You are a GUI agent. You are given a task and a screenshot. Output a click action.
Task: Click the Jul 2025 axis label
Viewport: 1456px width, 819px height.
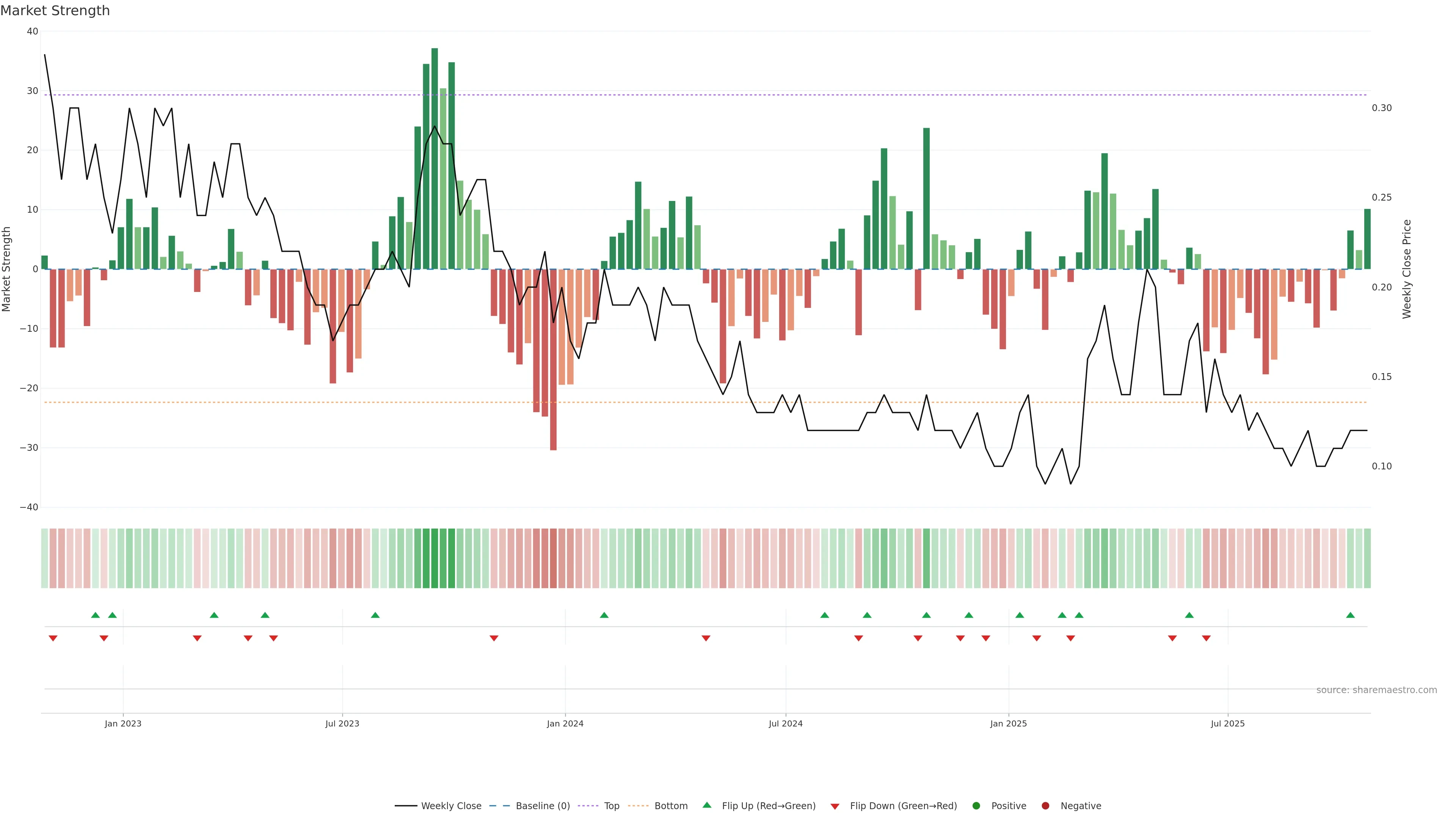(x=1228, y=723)
